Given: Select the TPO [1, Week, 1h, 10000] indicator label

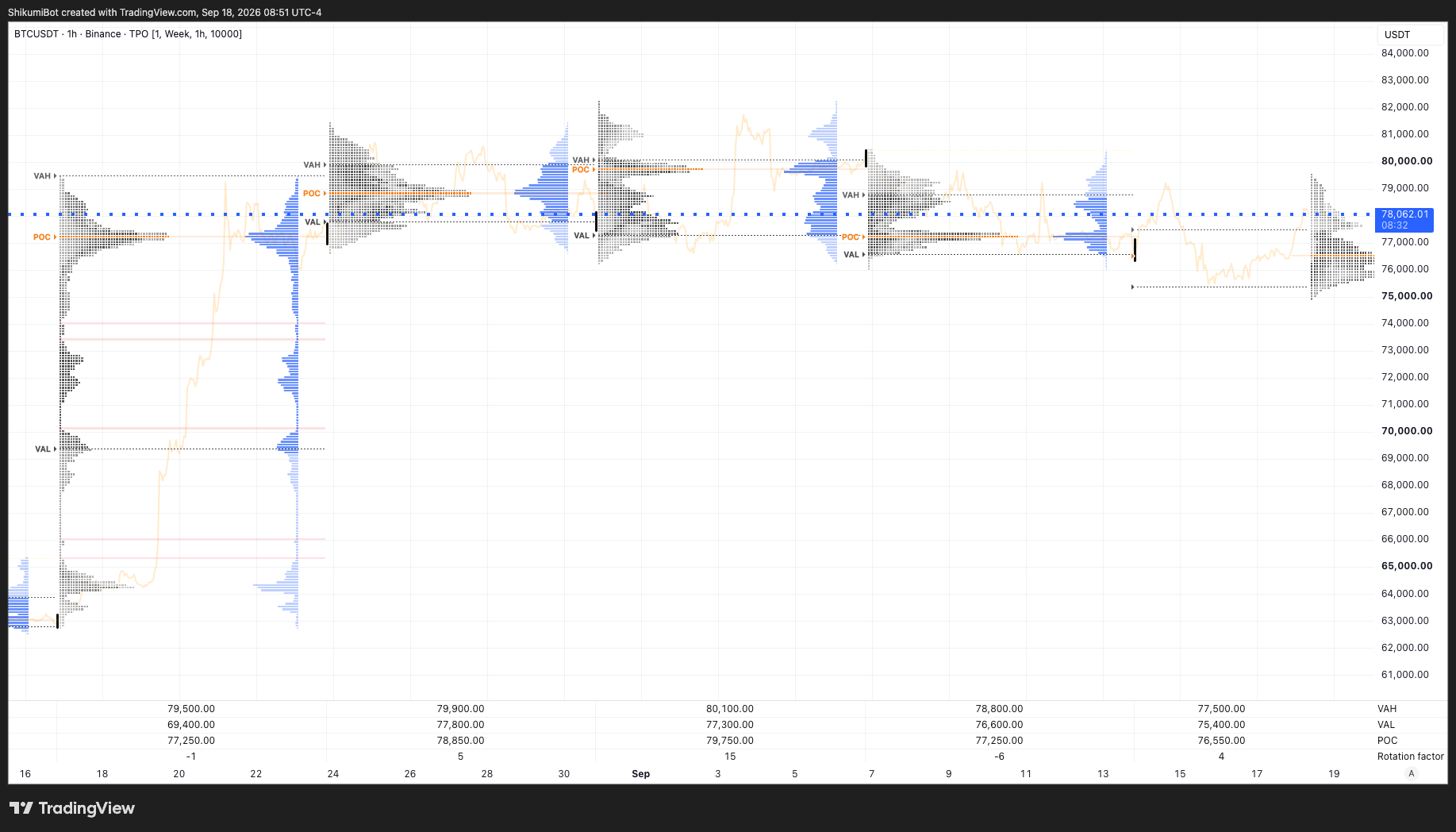Looking at the screenshot, I should coord(186,34).
